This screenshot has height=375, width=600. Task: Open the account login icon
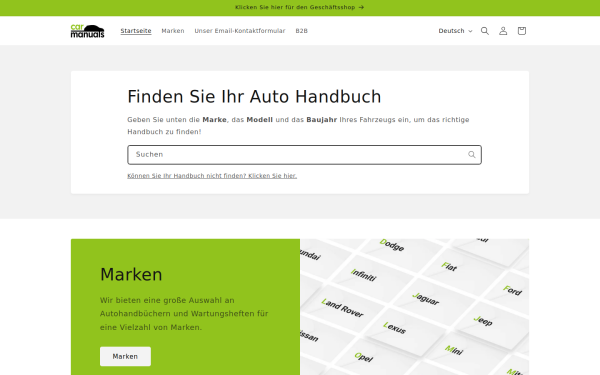pyautogui.click(x=503, y=31)
